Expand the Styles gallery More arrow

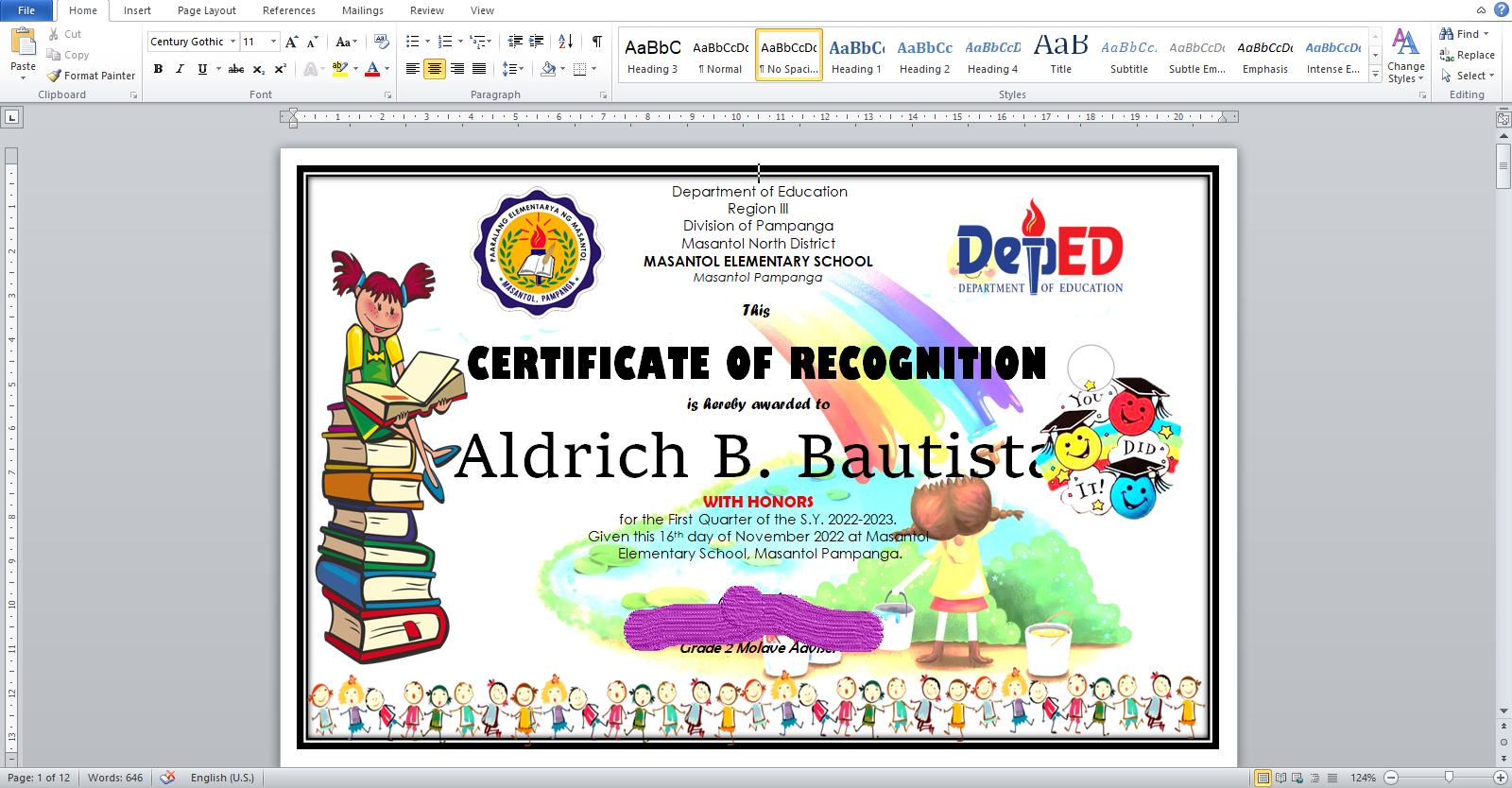(x=1375, y=76)
